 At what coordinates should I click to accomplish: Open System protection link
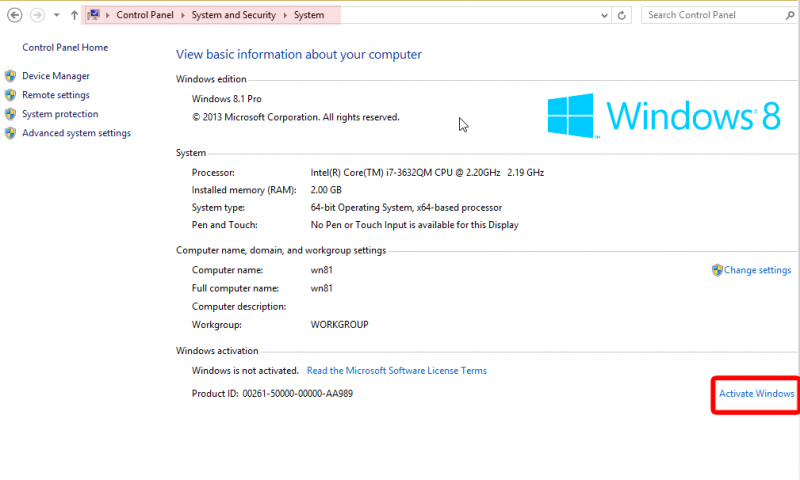pyautogui.click(x=60, y=114)
